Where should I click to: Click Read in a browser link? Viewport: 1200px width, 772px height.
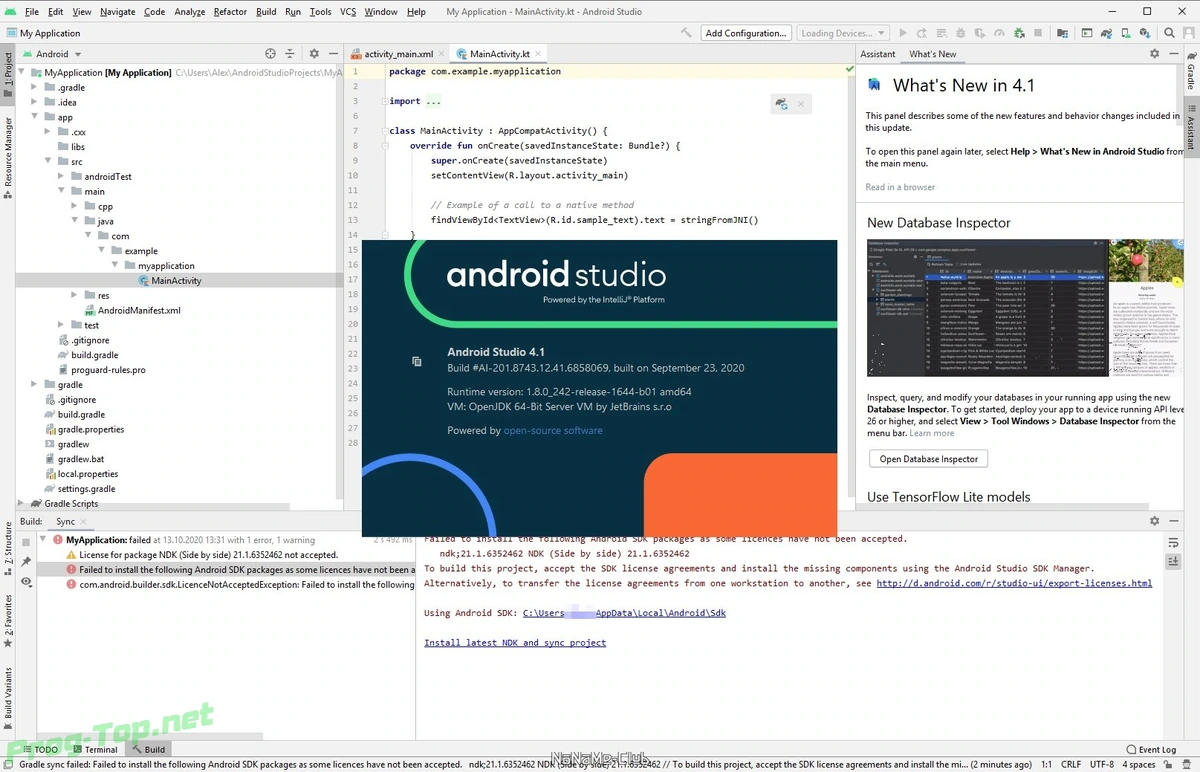900,187
